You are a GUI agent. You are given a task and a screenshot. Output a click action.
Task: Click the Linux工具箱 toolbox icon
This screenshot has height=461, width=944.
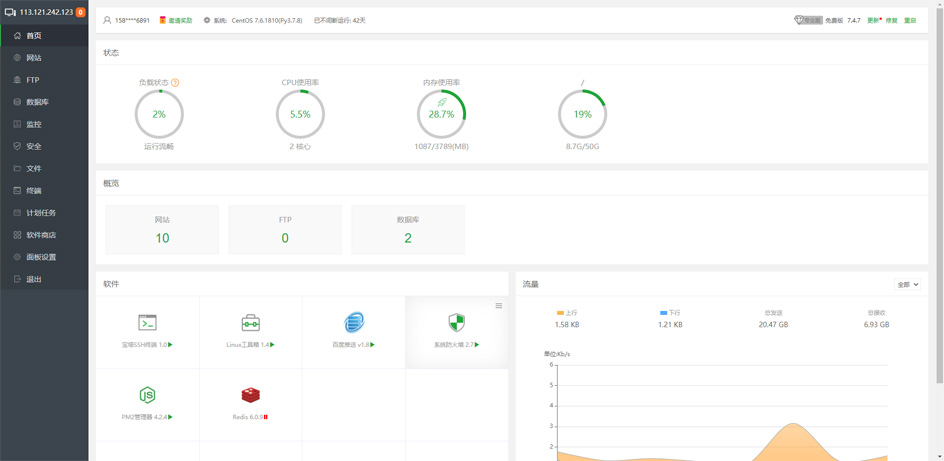click(250, 323)
